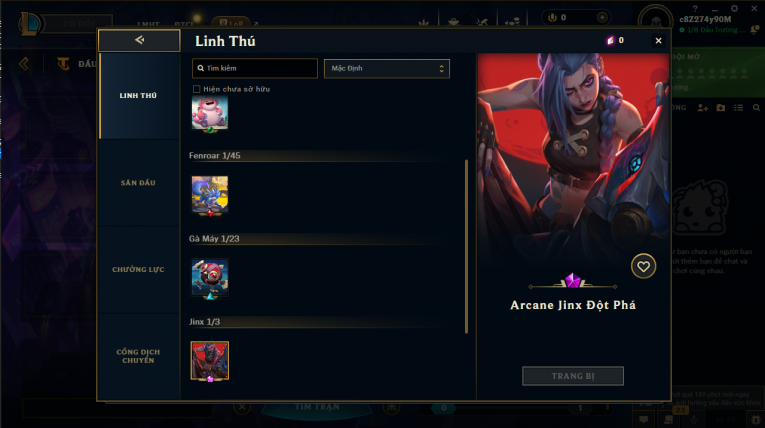
Task: Toggle the Hiện chưa sở hữu checkbox
Action: click(197, 89)
